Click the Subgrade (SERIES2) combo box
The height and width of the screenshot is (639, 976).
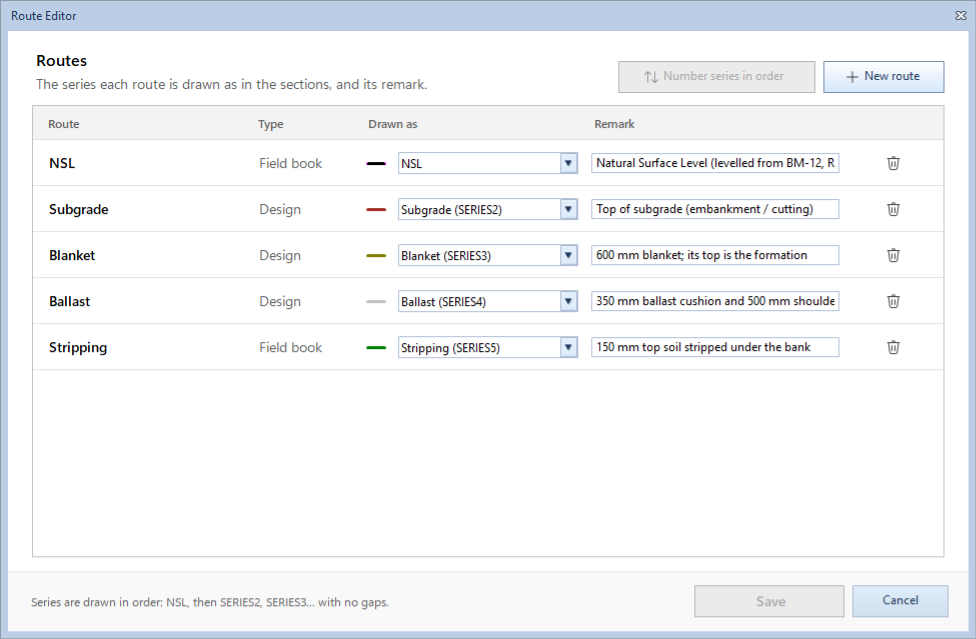[488, 209]
